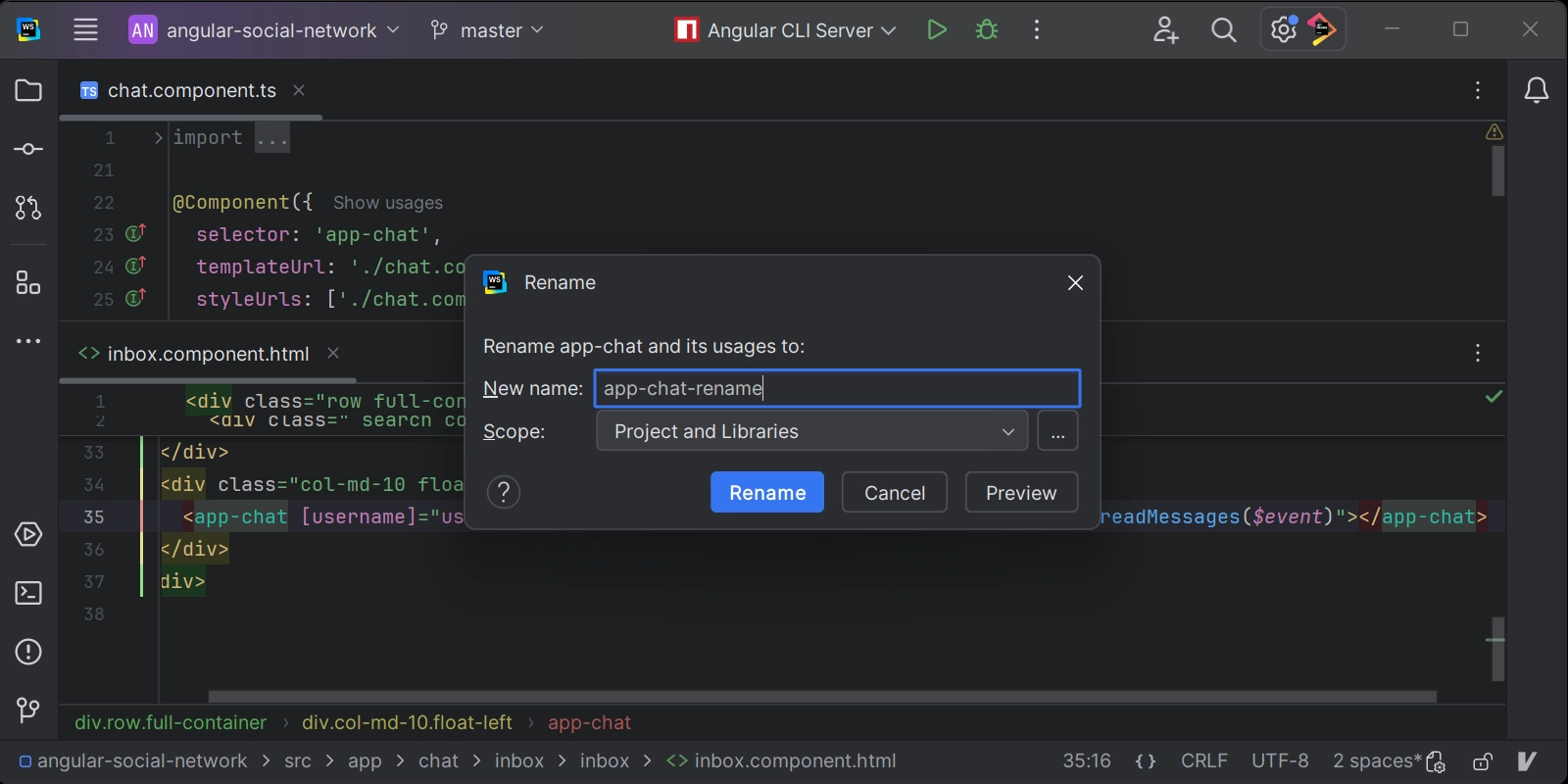Close the Rename dialog with X
This screenshot has height=784, width=1568.
pyautogui.click(x=1075, y=283)
